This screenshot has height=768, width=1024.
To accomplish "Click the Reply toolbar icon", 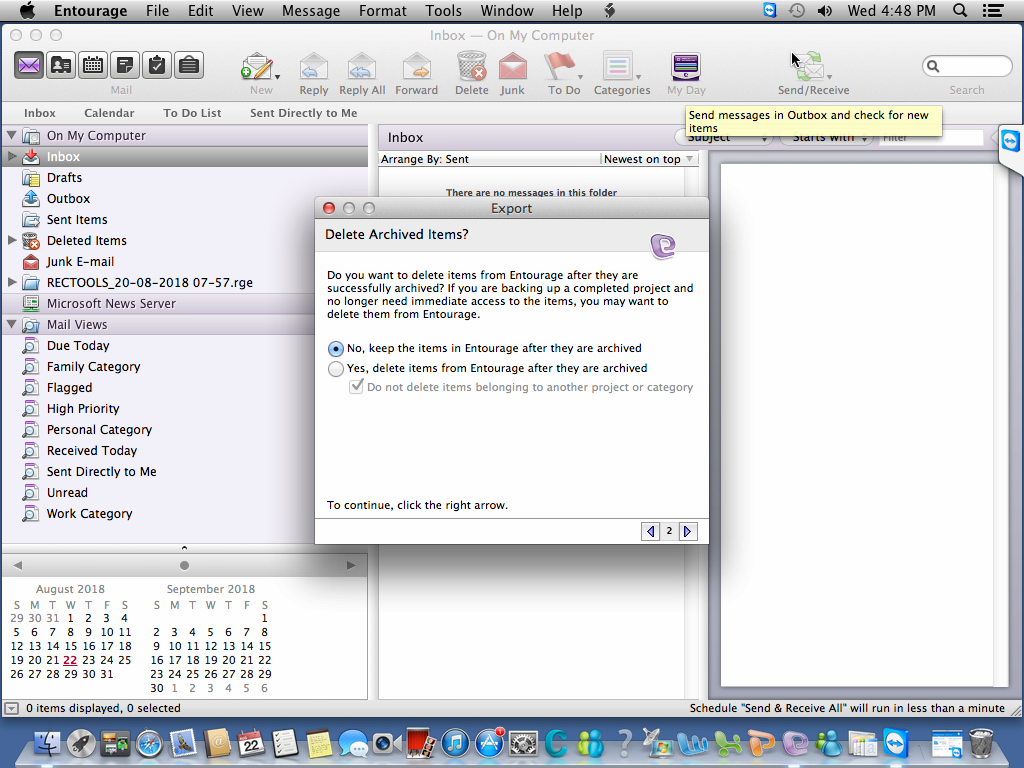I will click(313, 67).
